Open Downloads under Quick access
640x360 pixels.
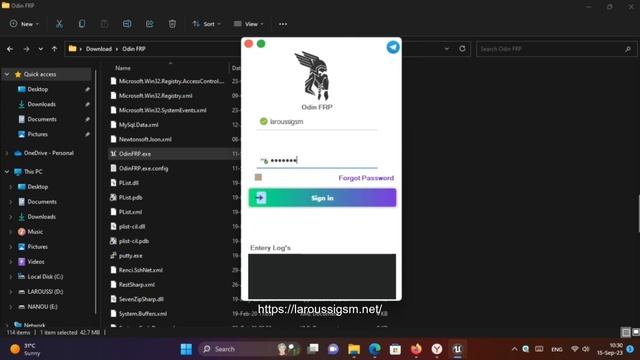point(41,104)
